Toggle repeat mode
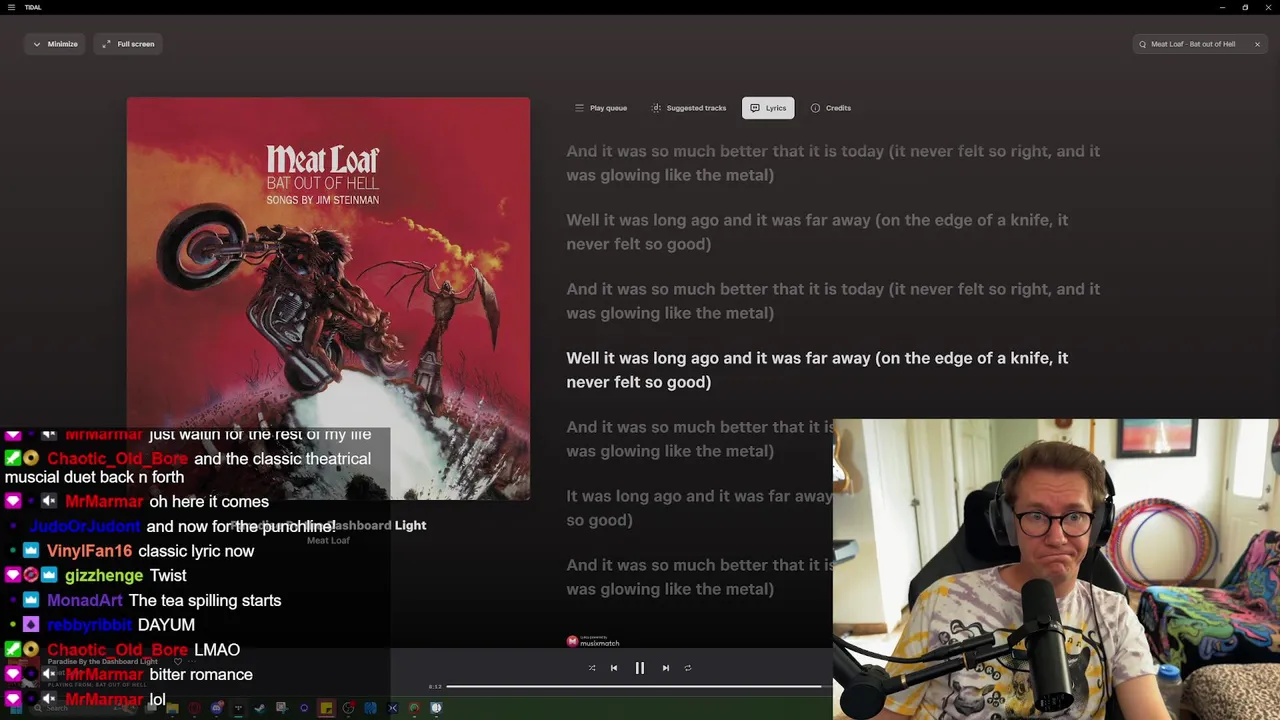The image size is (1280, 720). pos(688,668)
